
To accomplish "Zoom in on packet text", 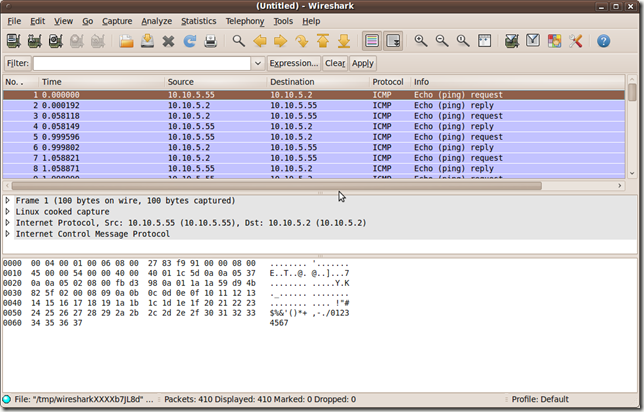I will pos(421,41).
